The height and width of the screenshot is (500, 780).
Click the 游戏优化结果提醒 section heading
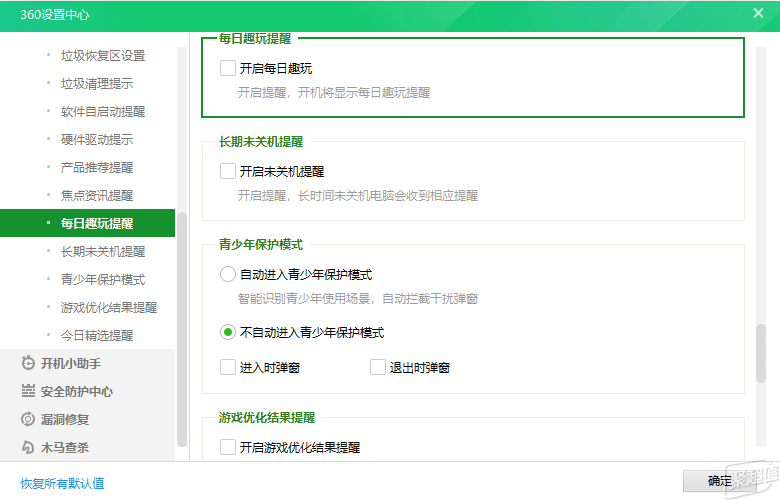tap(267, 417)
